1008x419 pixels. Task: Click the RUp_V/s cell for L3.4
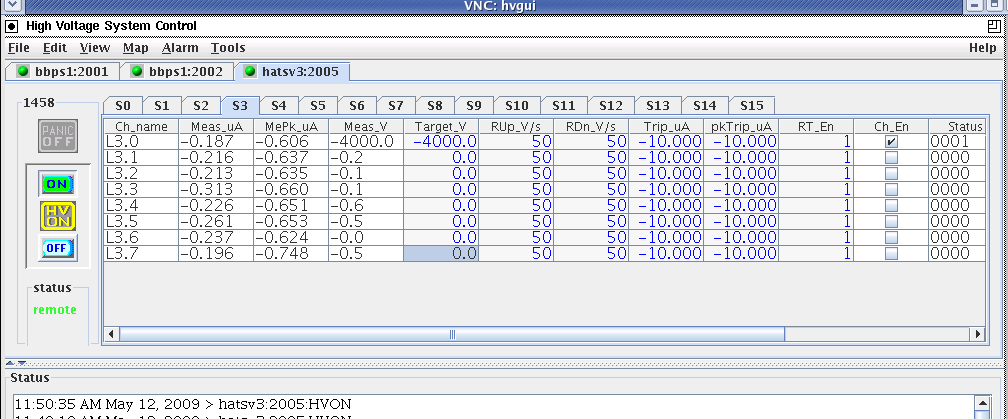point(516,206)
